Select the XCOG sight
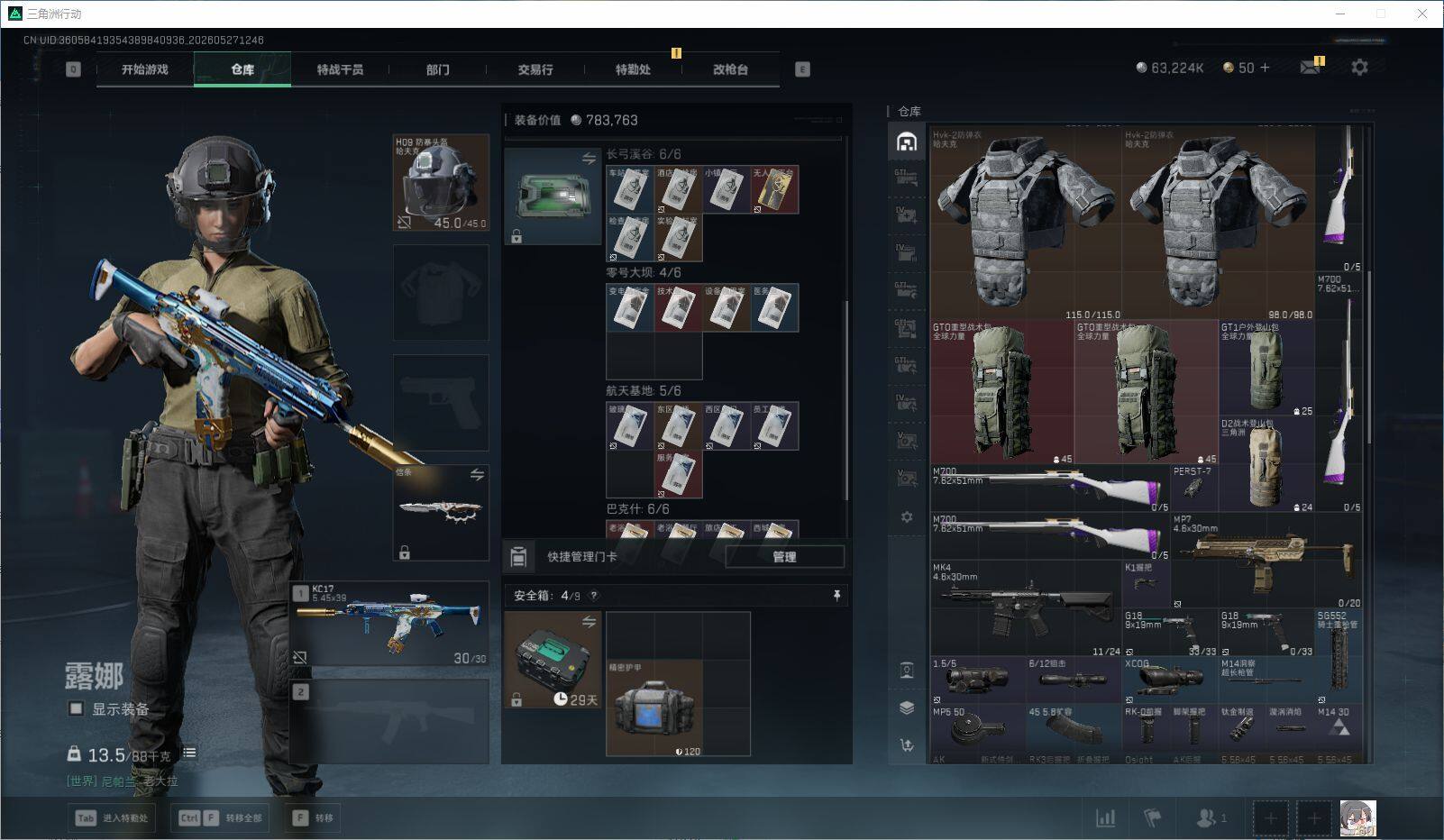 pyautogui.click(x=1171, y=681)
